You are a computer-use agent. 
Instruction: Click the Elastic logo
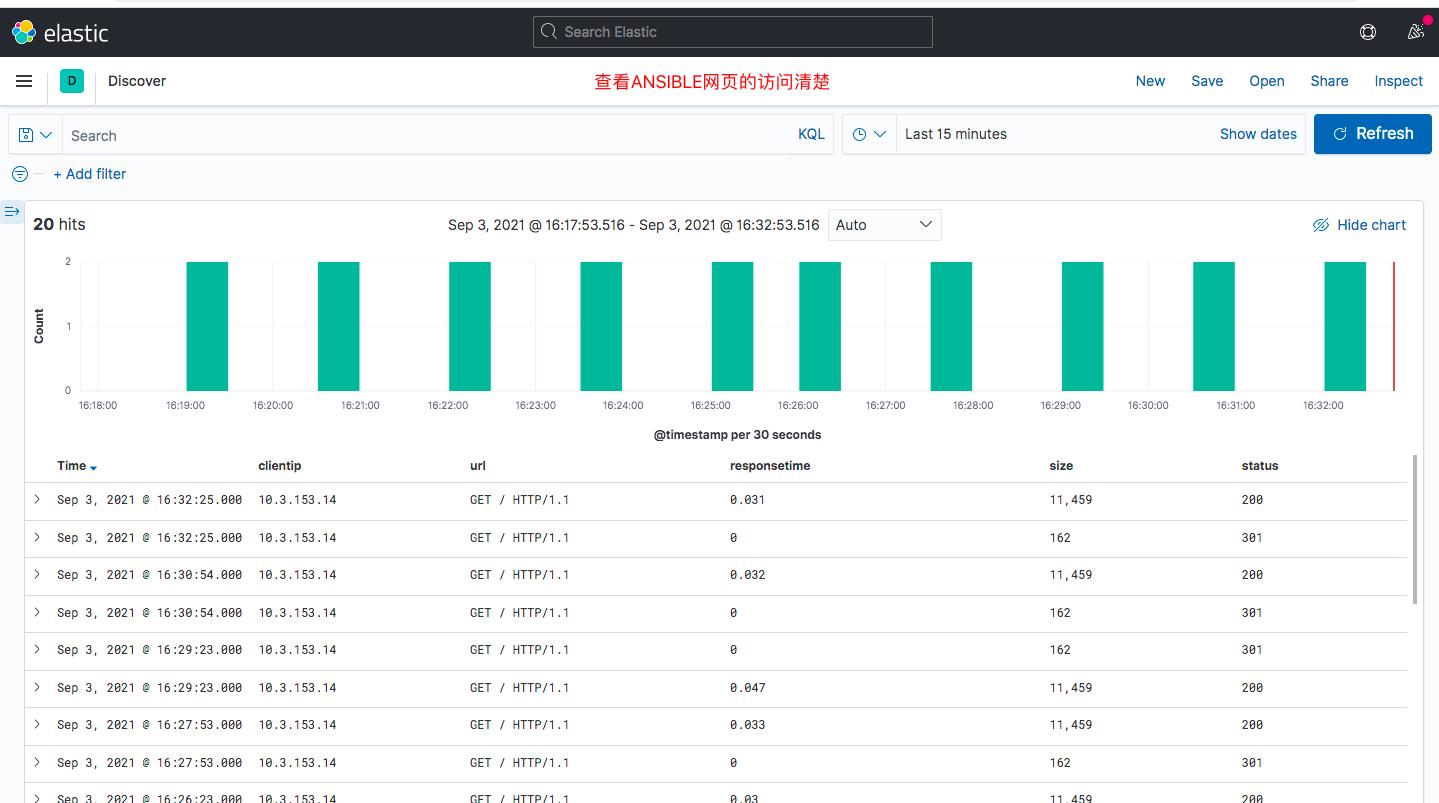click(59, 32)
